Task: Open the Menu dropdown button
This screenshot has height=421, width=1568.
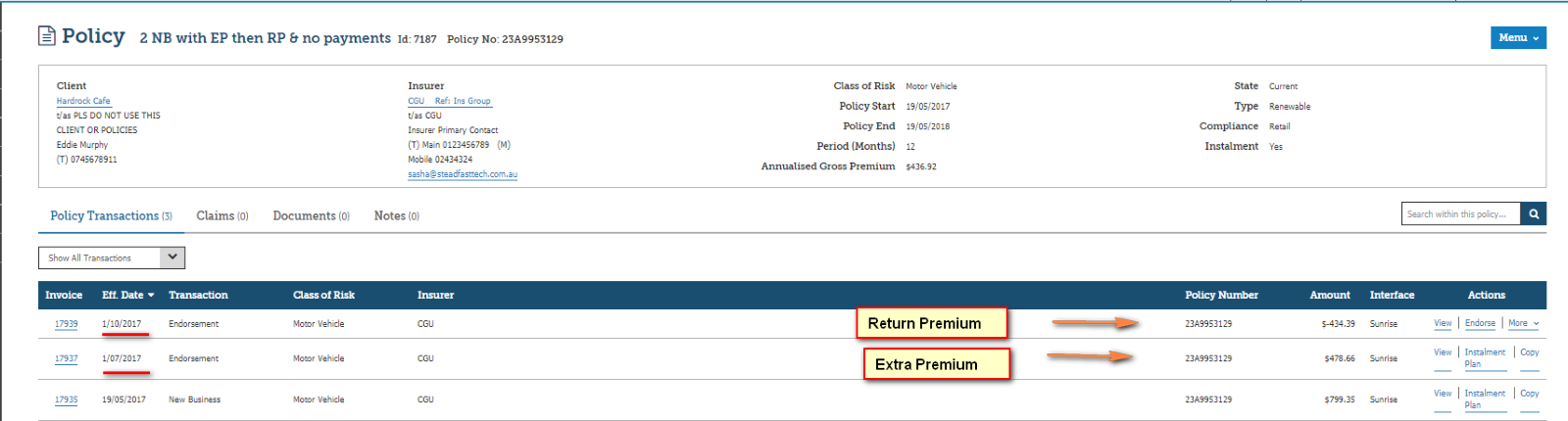Action: click(x=1518, y=37)
